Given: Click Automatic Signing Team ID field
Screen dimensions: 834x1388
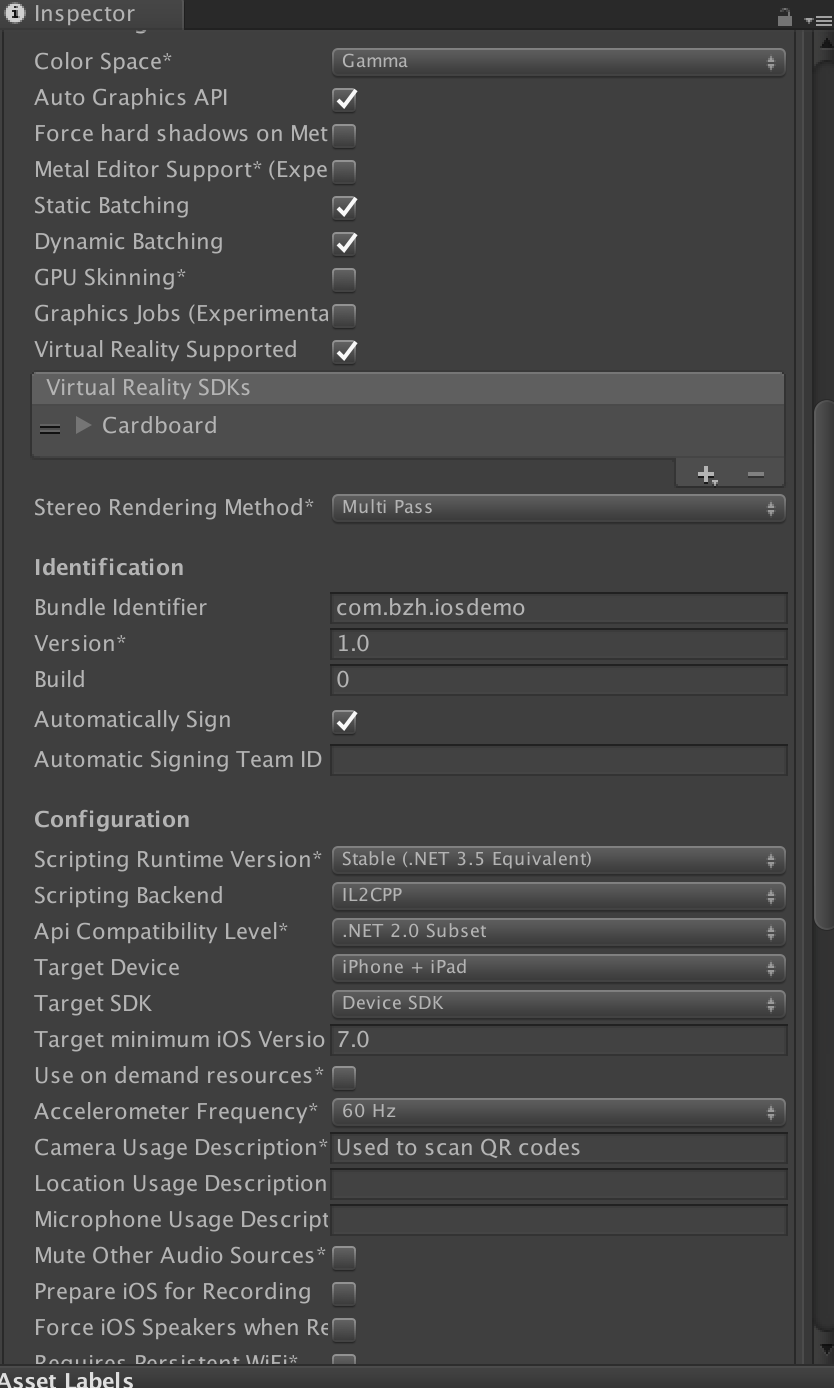Looking at the screenshot, I should coord(559,760).
